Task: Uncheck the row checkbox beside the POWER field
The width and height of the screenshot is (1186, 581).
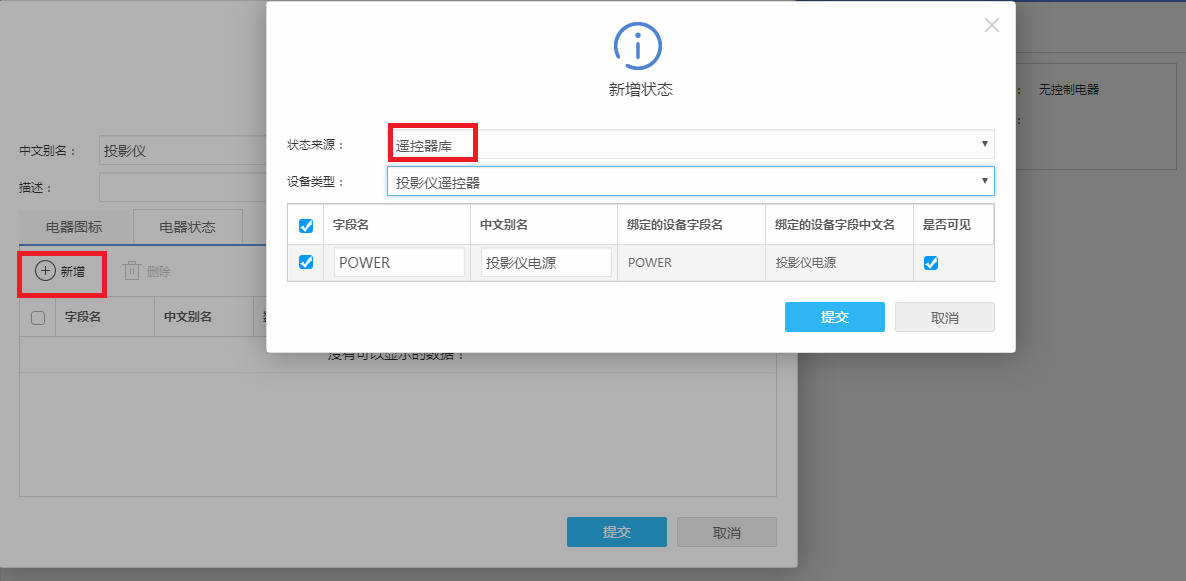Action: [x=306, y=262]
